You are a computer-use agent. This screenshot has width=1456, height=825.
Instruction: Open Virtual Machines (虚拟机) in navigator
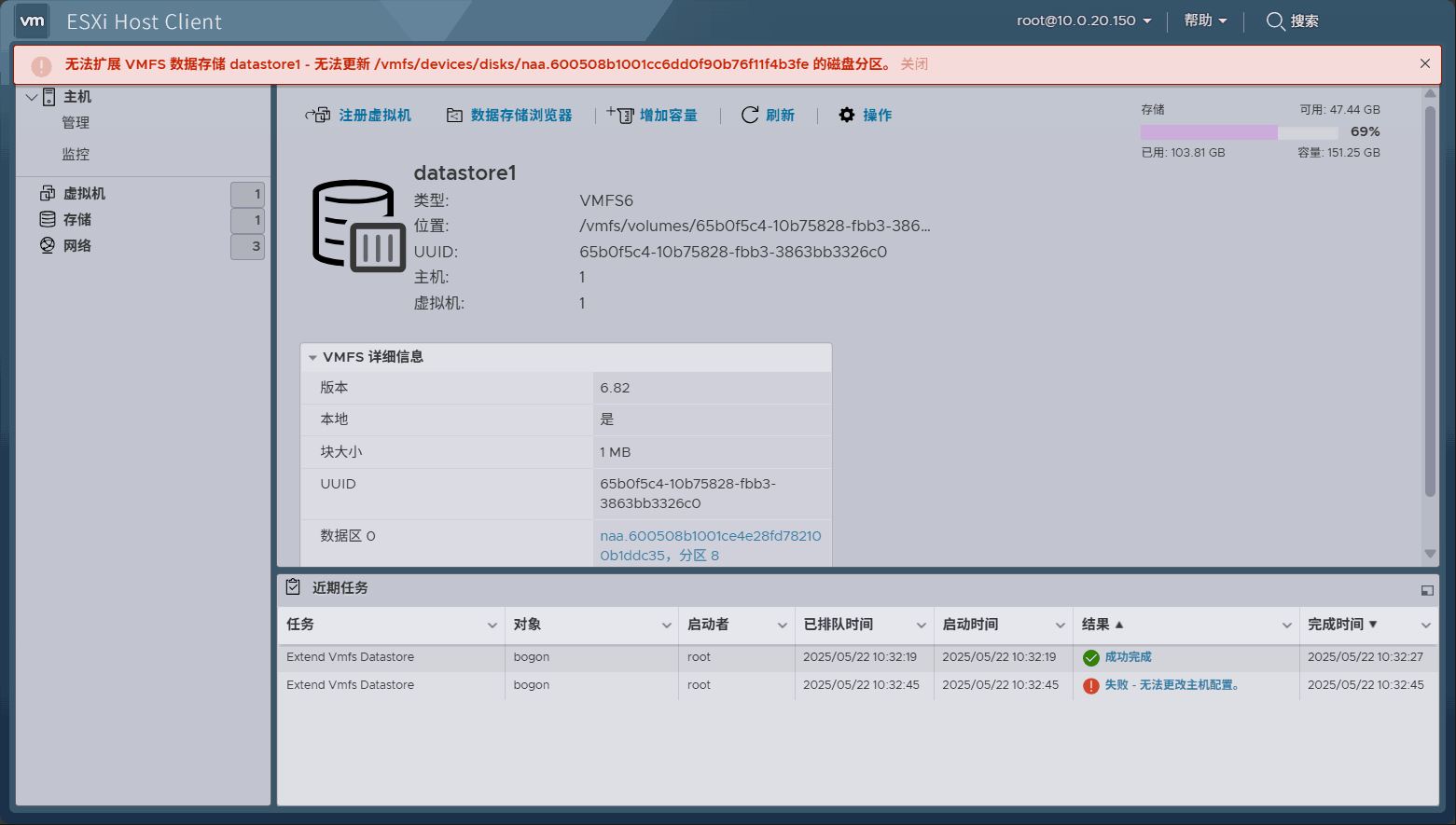pyautogui.click(x=84, y=194)
